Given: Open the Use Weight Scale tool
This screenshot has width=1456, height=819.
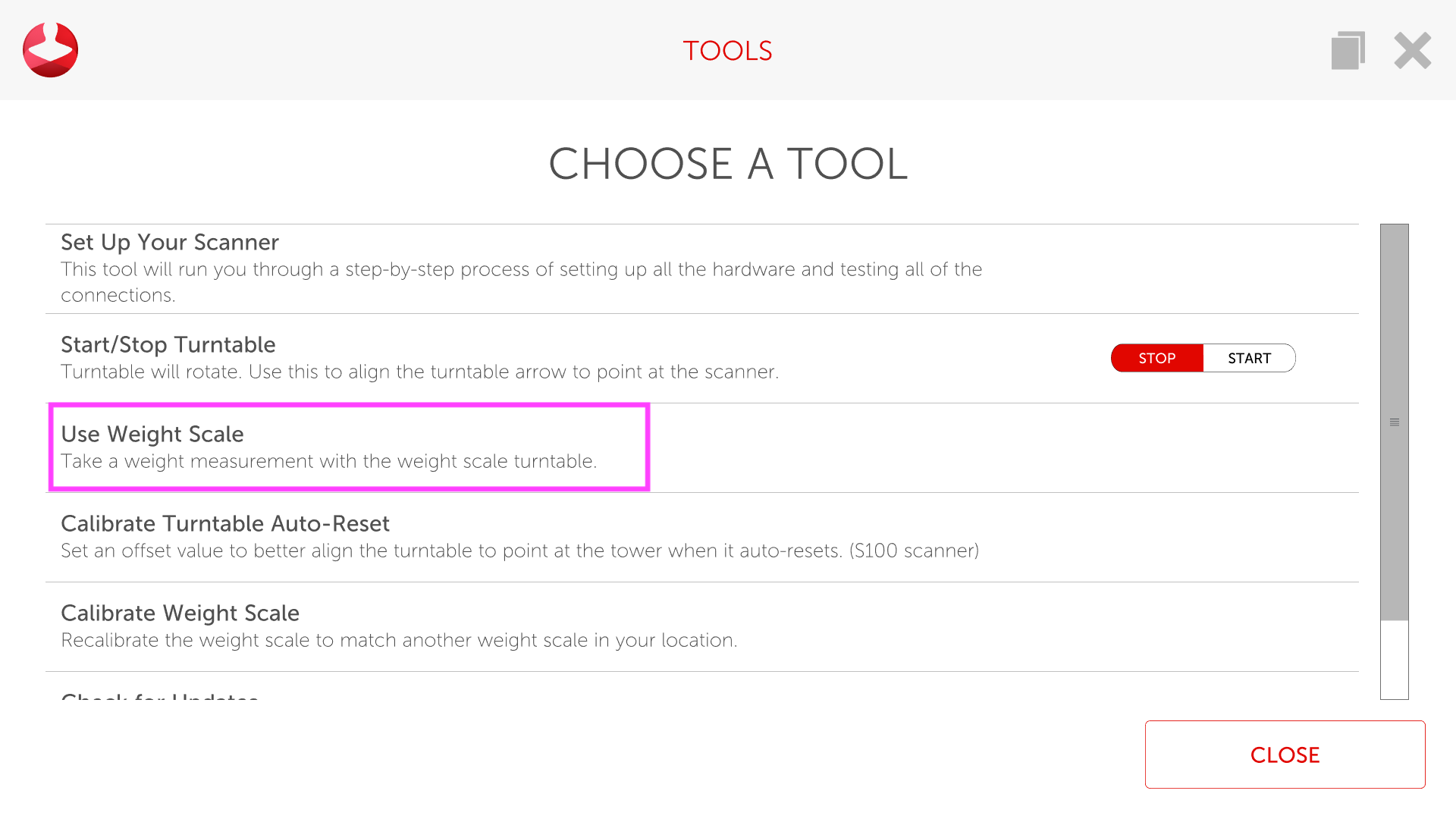Looking at the screenshot, I should click(152, 434).
